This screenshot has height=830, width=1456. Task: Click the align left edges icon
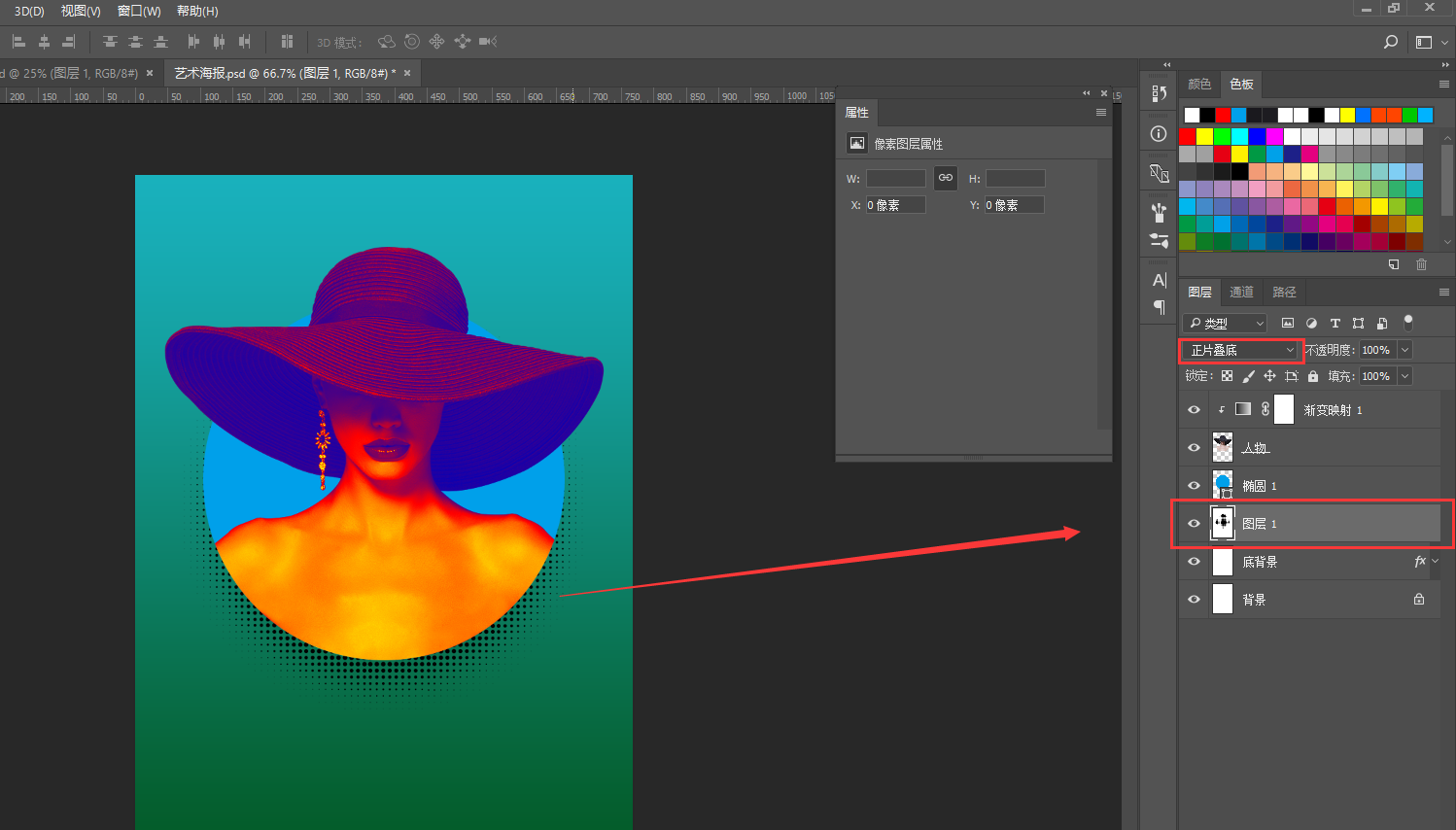pyautogui.click(x=18, y=42)
